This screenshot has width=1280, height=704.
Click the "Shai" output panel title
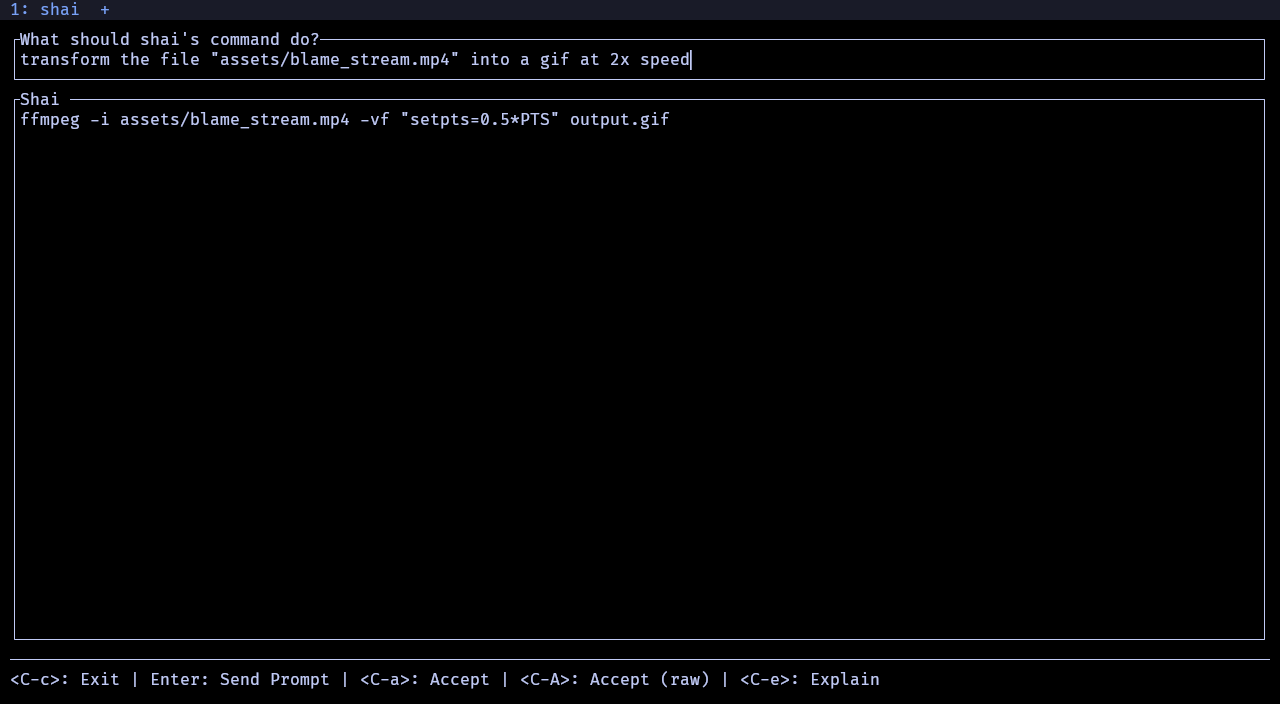40,100
